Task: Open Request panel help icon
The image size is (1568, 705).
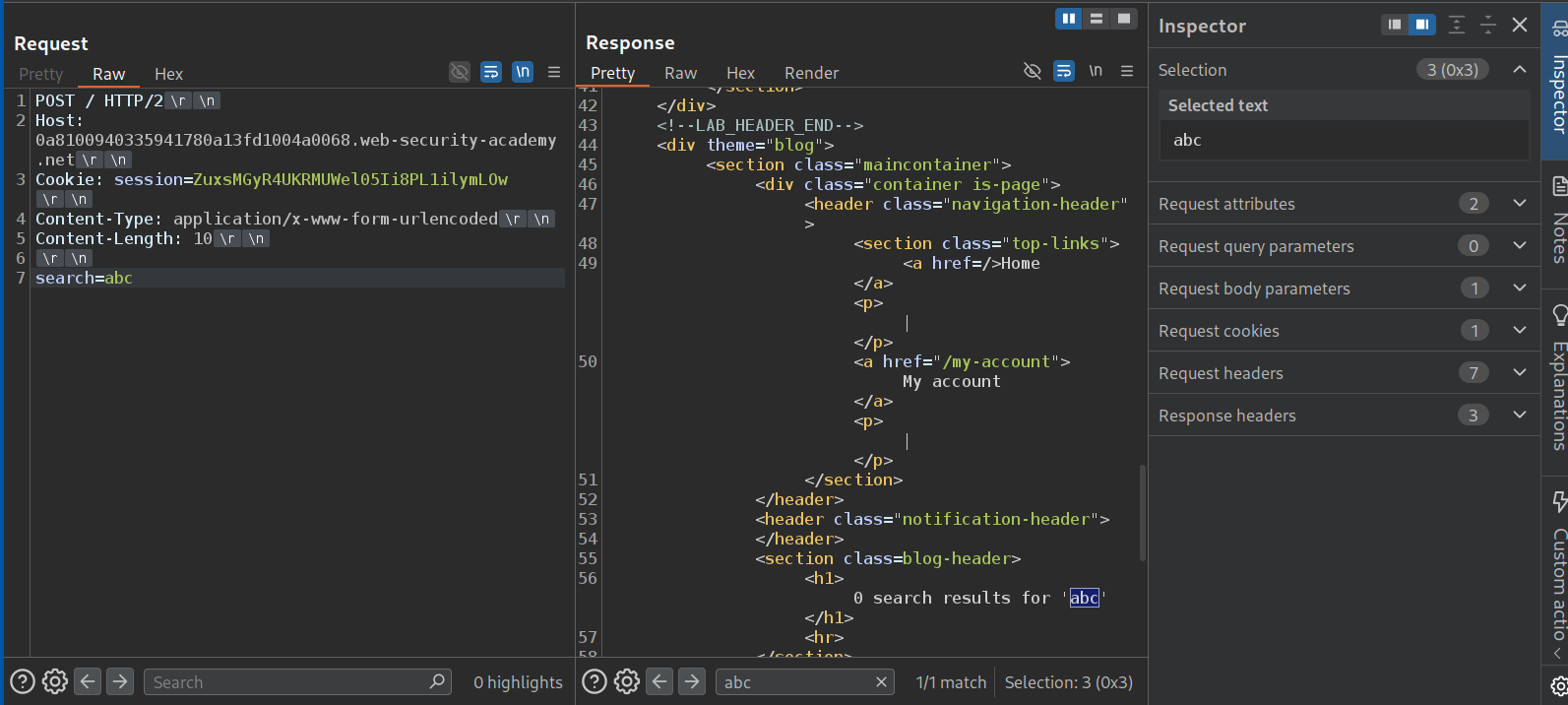Action: (22, 681)
